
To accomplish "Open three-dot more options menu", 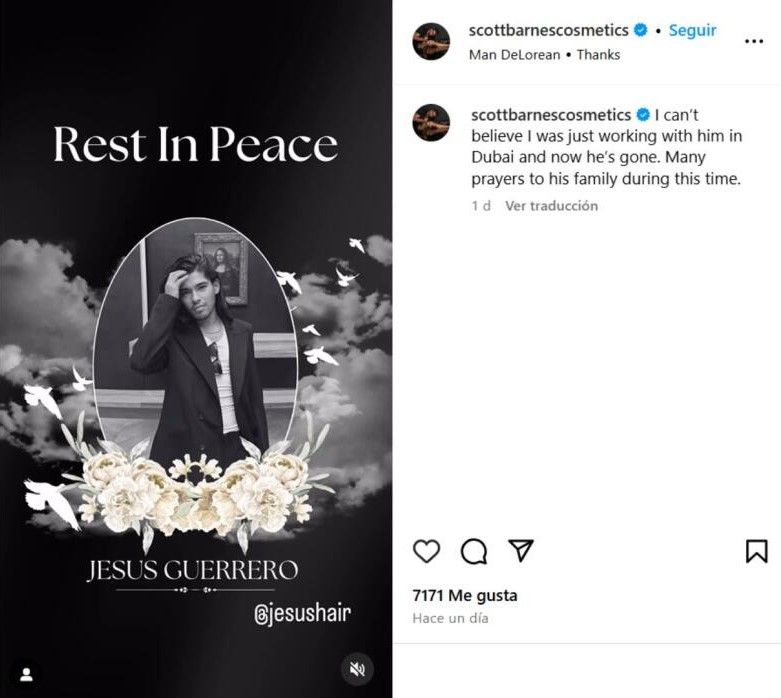I will point(754,41).
